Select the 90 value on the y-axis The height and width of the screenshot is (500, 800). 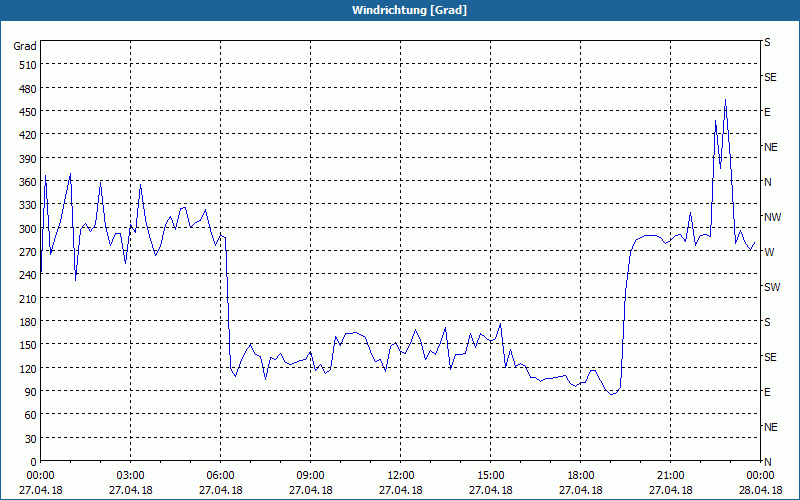point(31,392)
